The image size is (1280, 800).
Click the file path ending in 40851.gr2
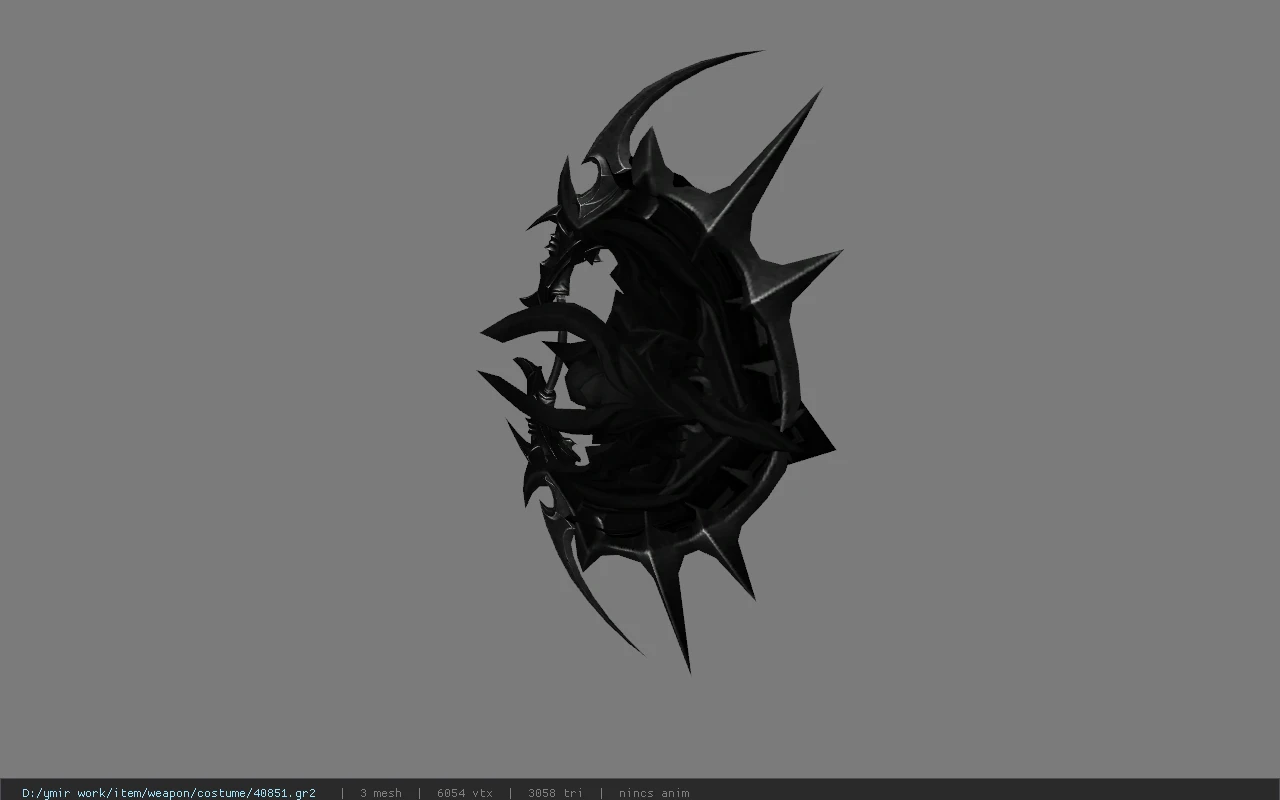pos(169,793)
